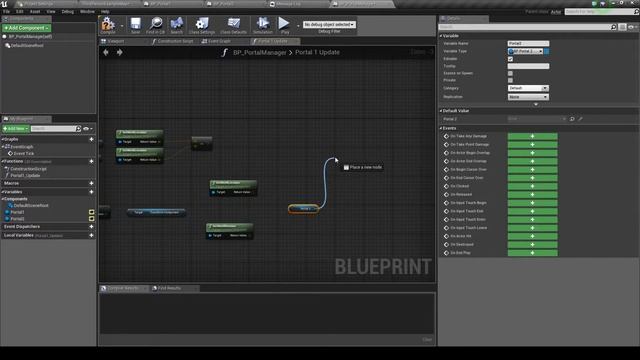Image resolution: width=640 pixels, height=360 pixels.
Task: Save the blueprint
Action: click(x=136, y=25)
